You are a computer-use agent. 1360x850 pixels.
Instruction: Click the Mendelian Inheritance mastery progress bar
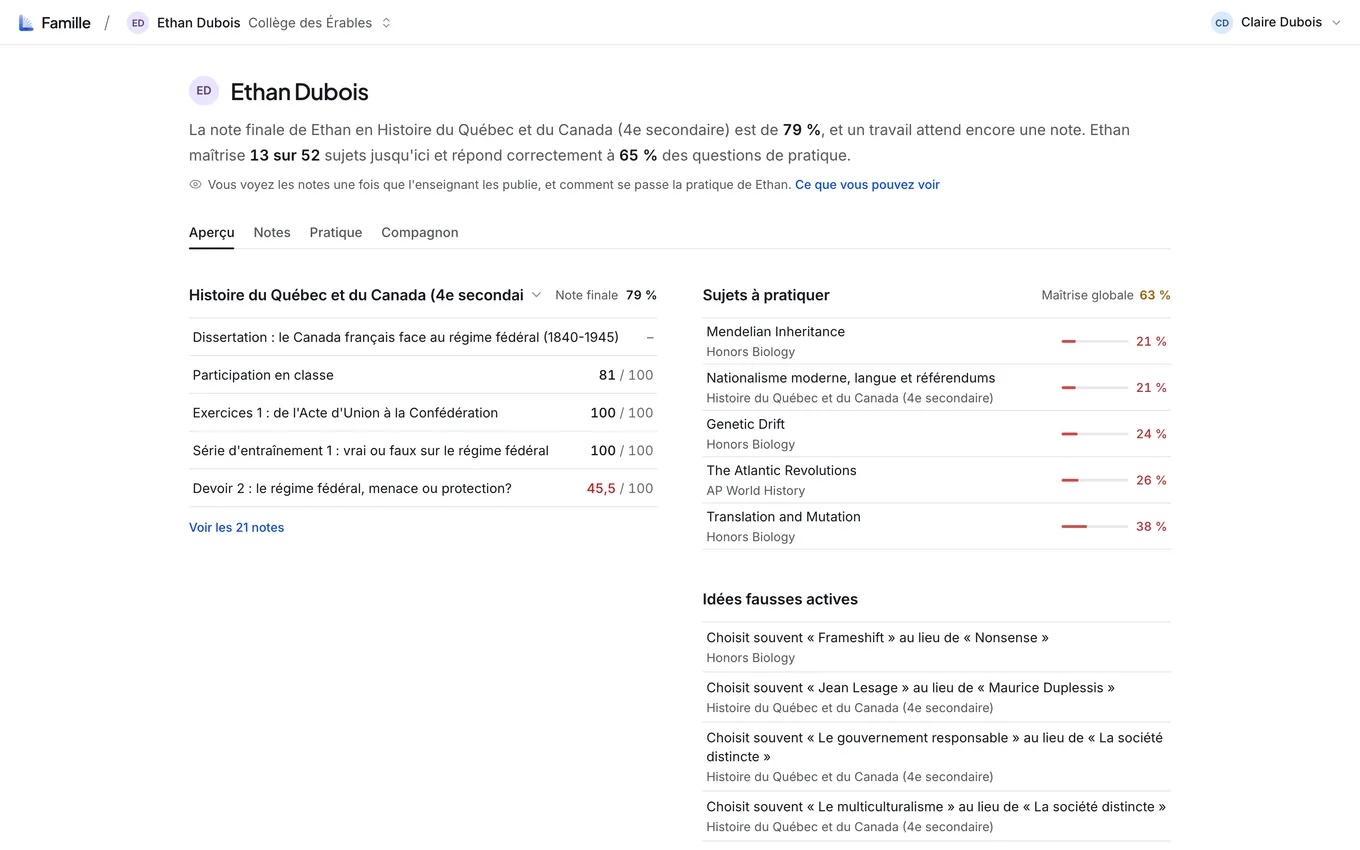[x=1095, y=342]
